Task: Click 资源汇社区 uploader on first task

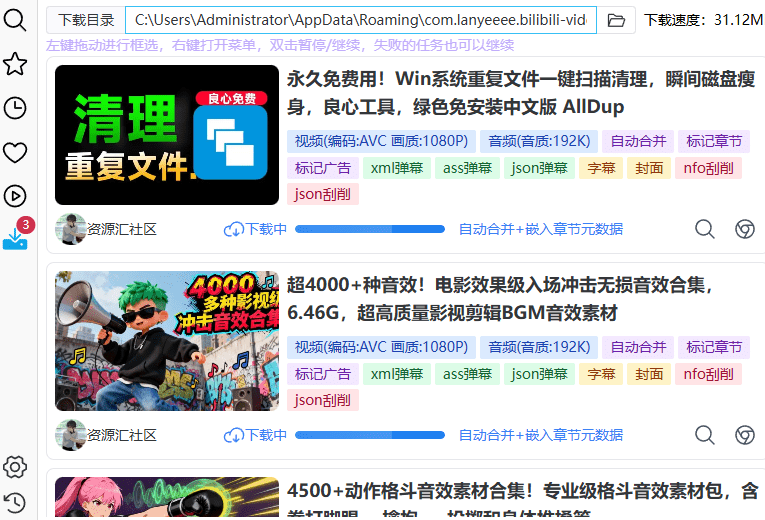Action: (121, 229)
